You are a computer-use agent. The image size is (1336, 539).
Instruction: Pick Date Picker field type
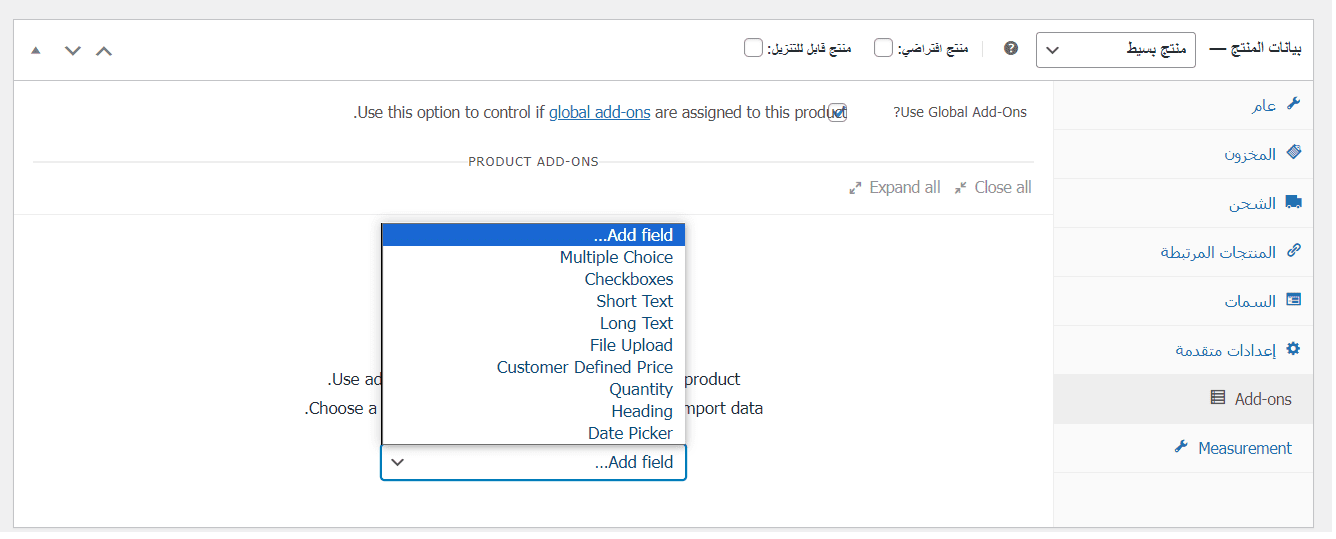630,433
